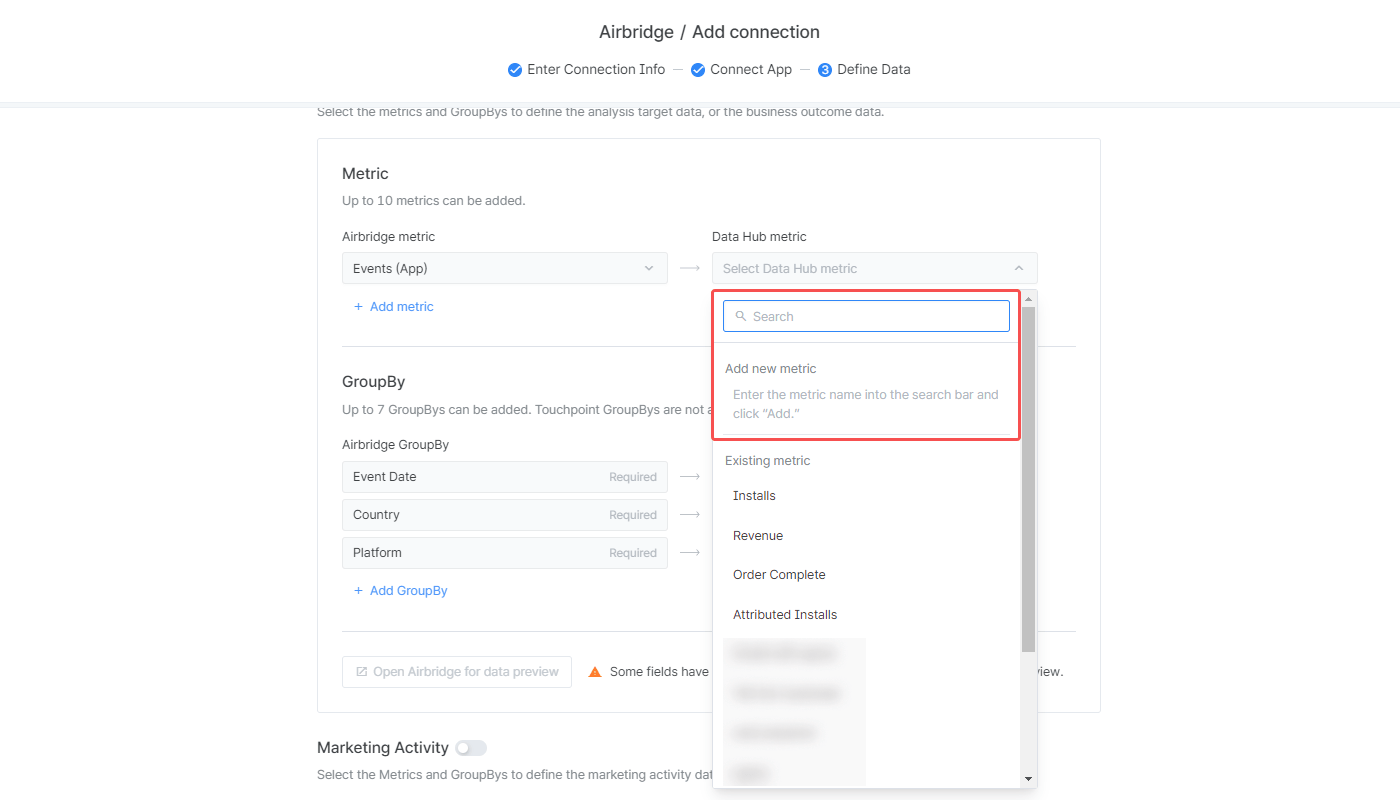This screenshot has height=800, width=1400.
Task: Click the Add new metric section label
Action: [771, 369]
